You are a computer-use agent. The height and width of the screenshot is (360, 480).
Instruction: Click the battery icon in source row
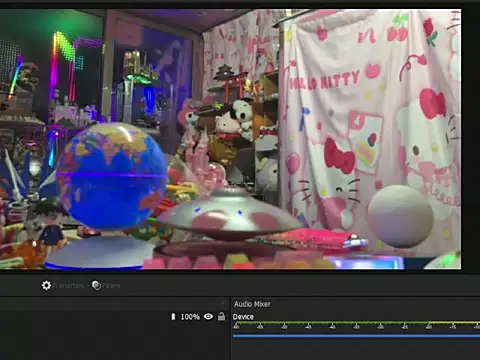173,317
